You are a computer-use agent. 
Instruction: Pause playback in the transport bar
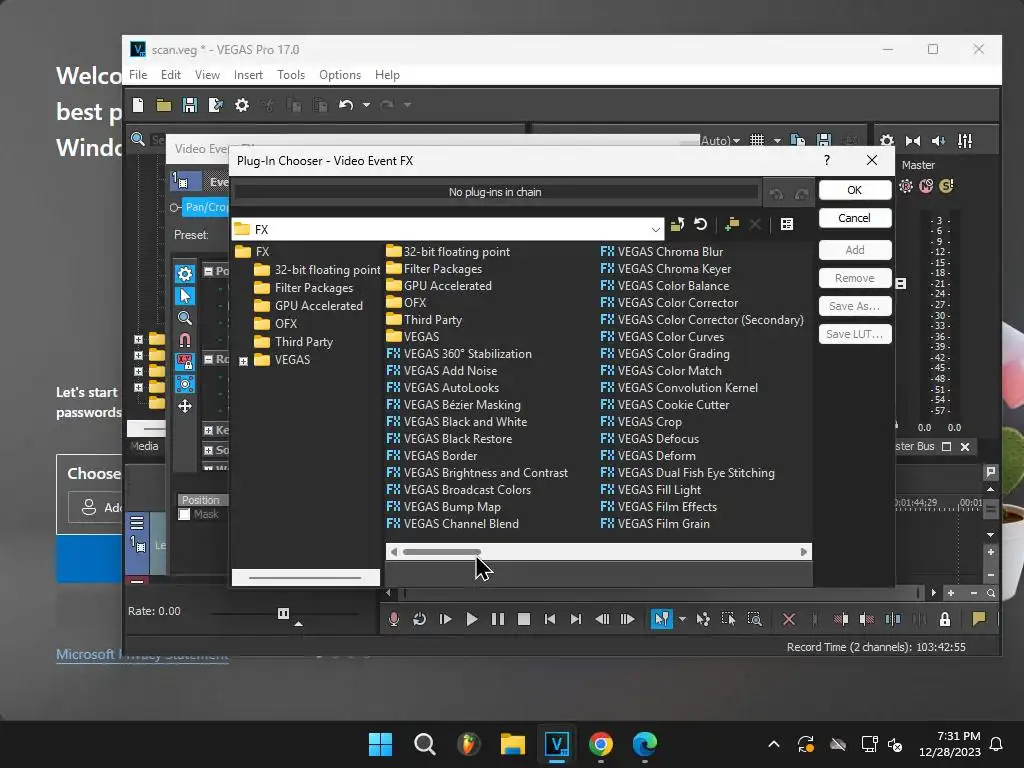(498, 619)
